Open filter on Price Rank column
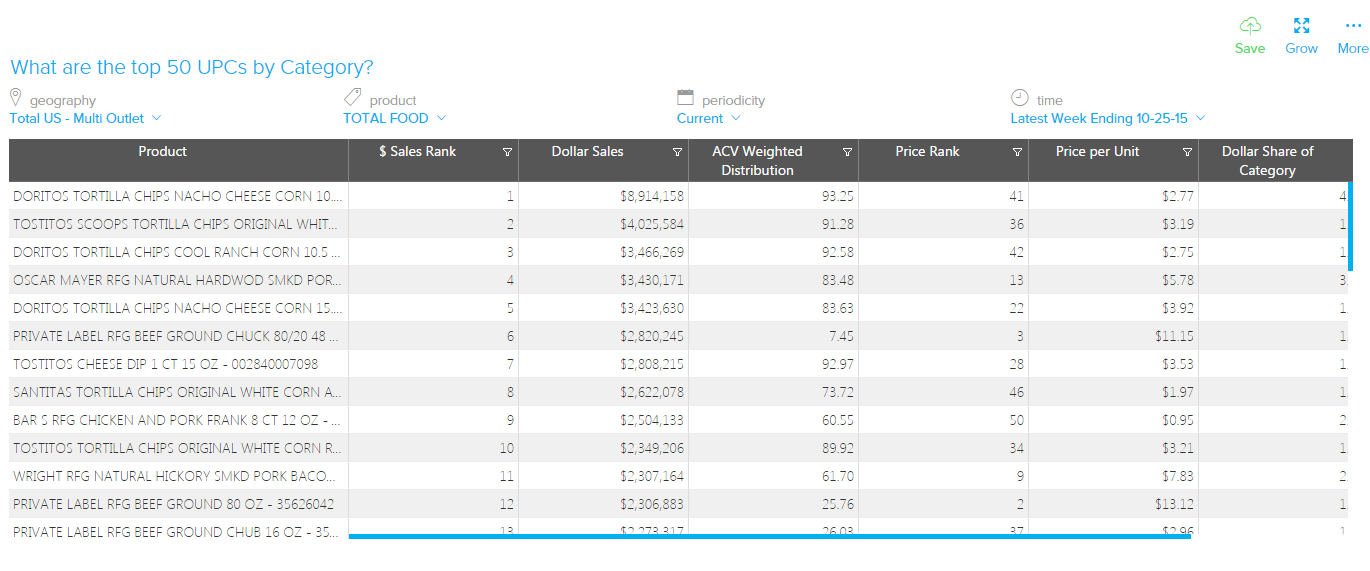The height and width of the screenshot is (571, 1370). [1017, 153]
